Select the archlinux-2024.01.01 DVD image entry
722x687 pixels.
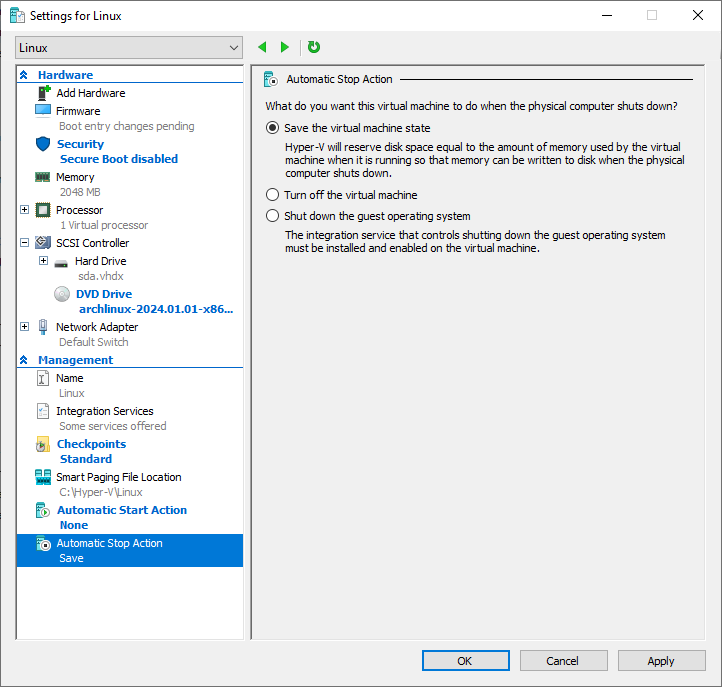click(156, 309)
